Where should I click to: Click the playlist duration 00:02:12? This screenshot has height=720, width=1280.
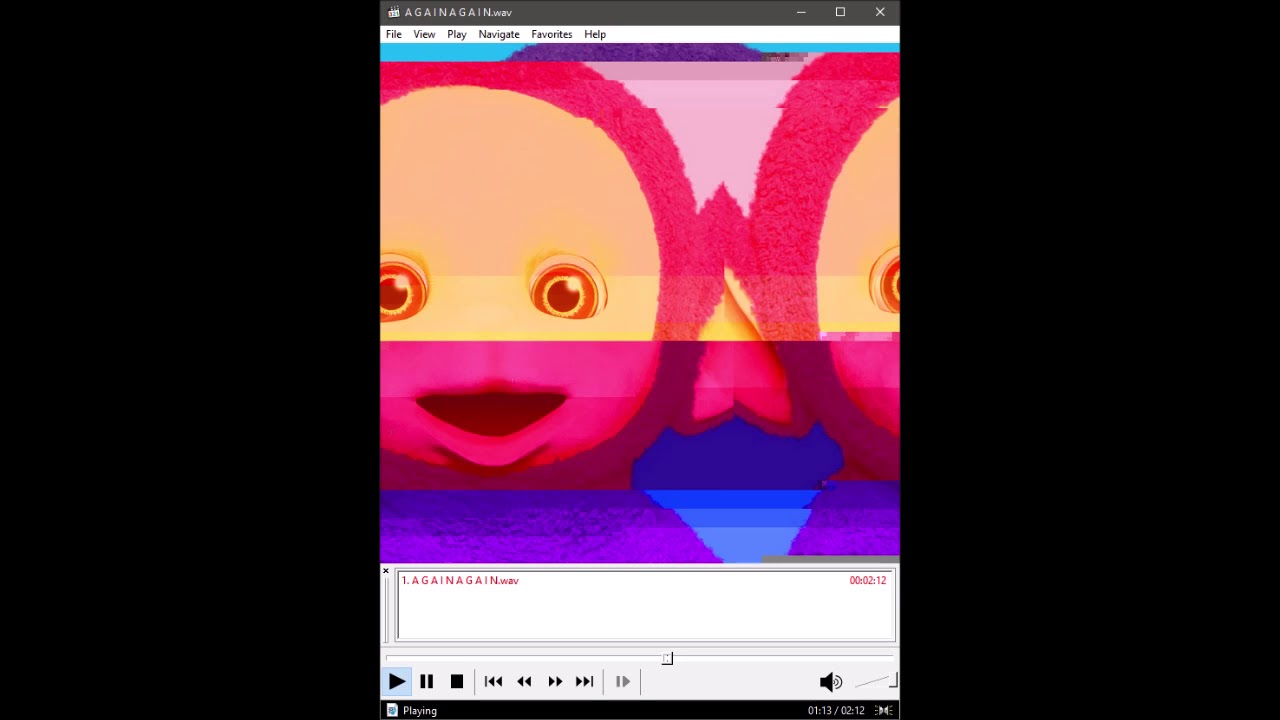pos(868,580)
